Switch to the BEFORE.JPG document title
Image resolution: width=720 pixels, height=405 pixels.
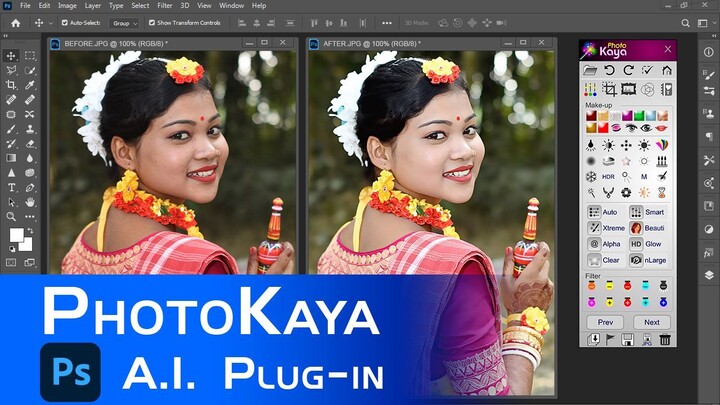click(116, 44)
